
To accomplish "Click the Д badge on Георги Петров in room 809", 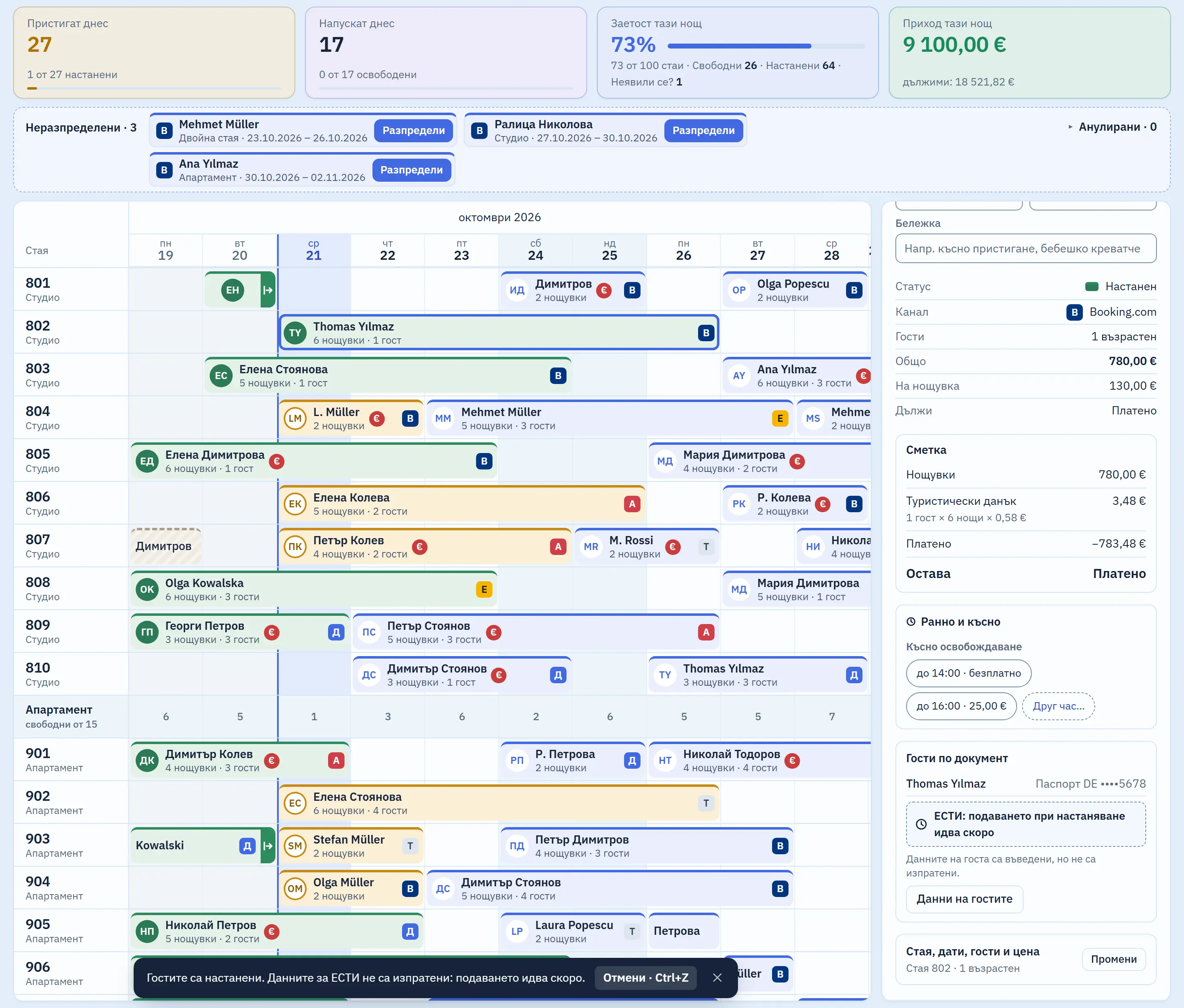I will coord(336,633).
